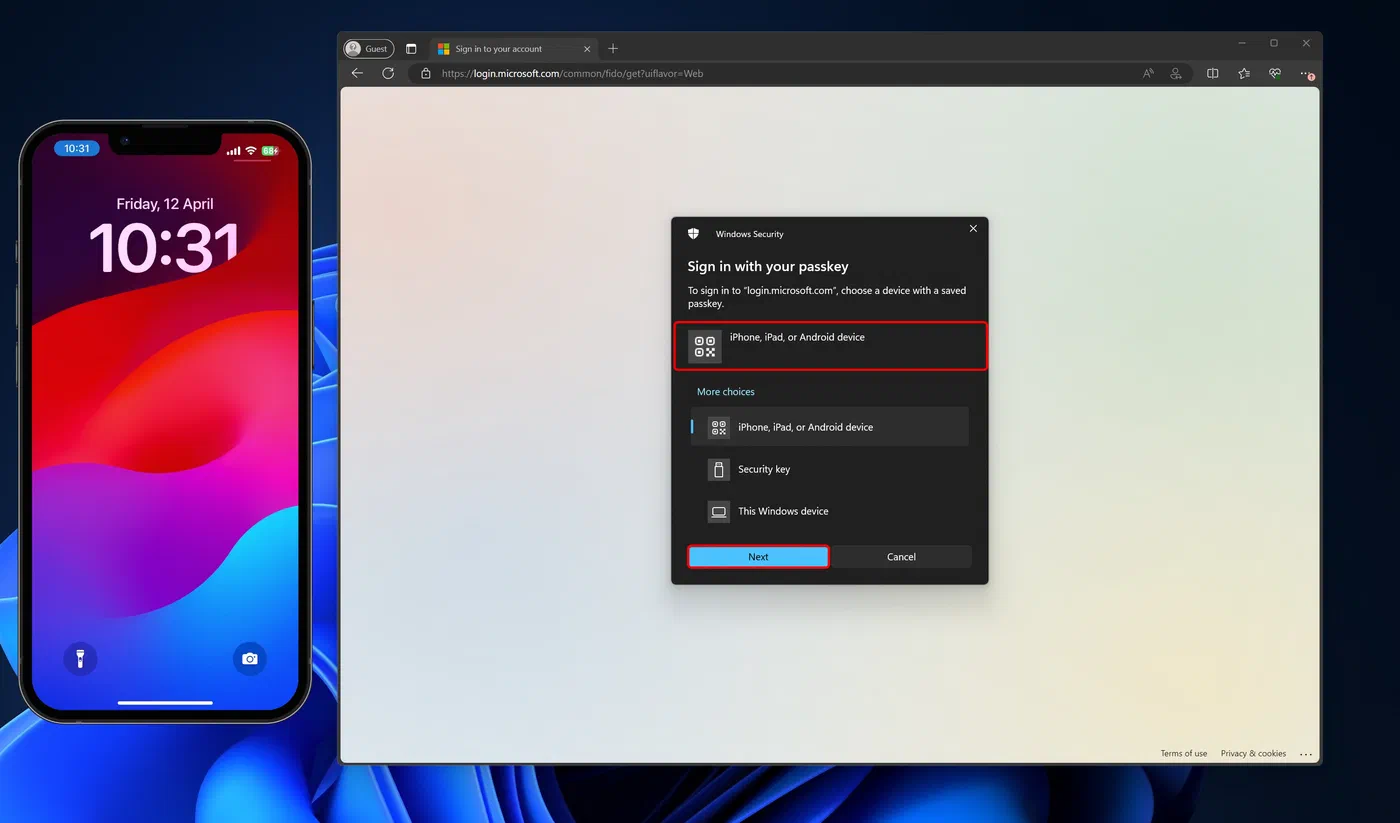Close the Windows Security dialog
The height and width of the screenshot is (823, 1400).
point(973,229)
